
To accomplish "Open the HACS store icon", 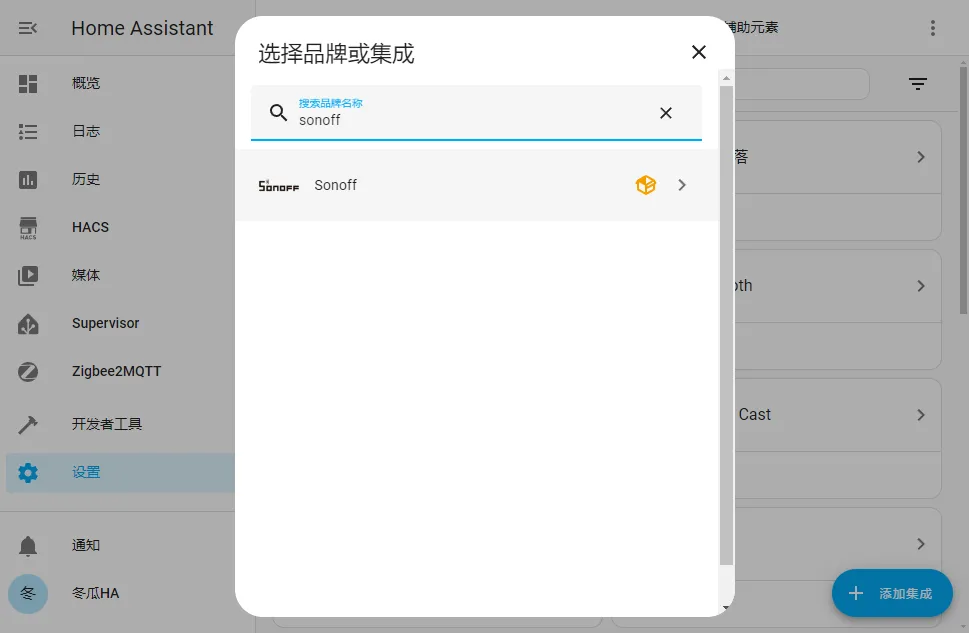I will 28,227.
